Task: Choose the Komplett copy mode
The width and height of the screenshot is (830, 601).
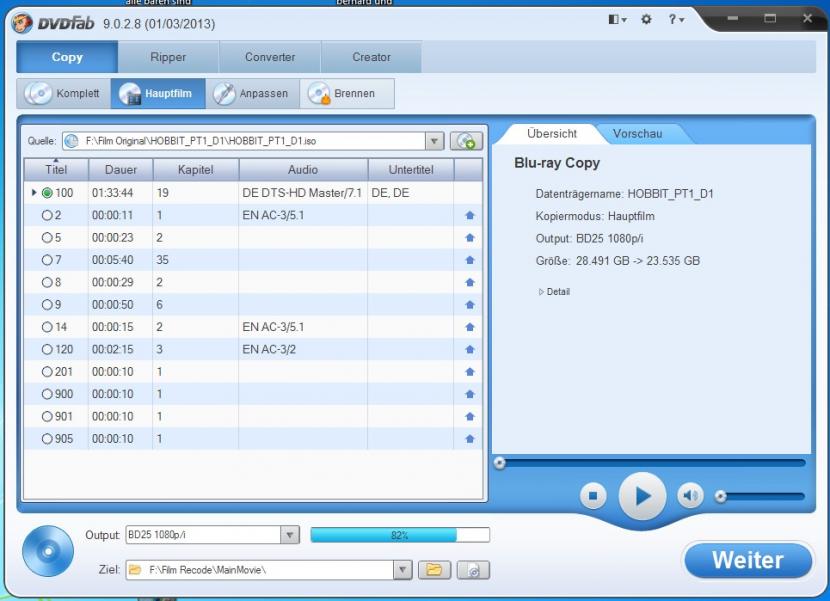Action: coord(64,94)
